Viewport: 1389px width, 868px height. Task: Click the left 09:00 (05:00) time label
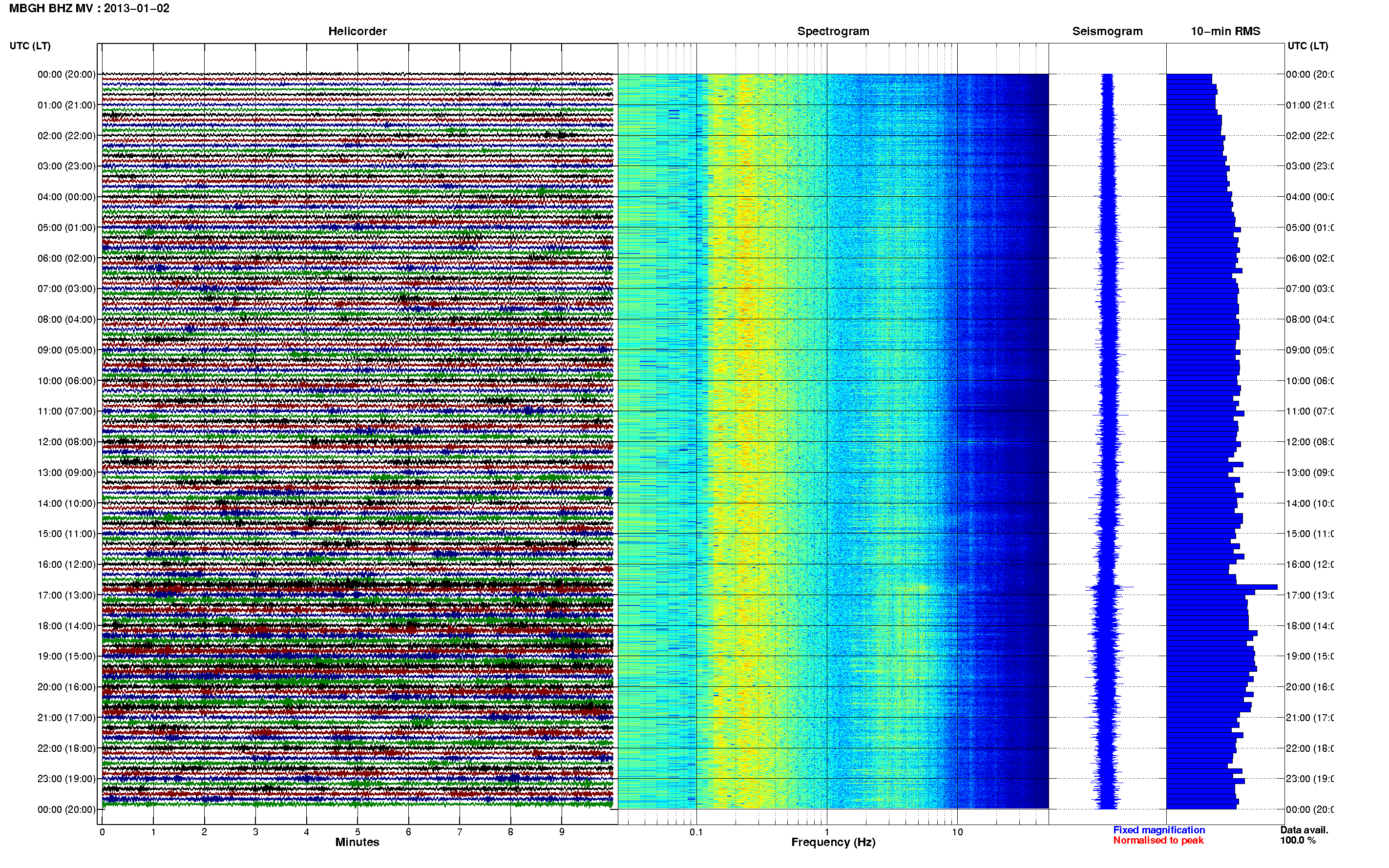[x=66, y=350]
